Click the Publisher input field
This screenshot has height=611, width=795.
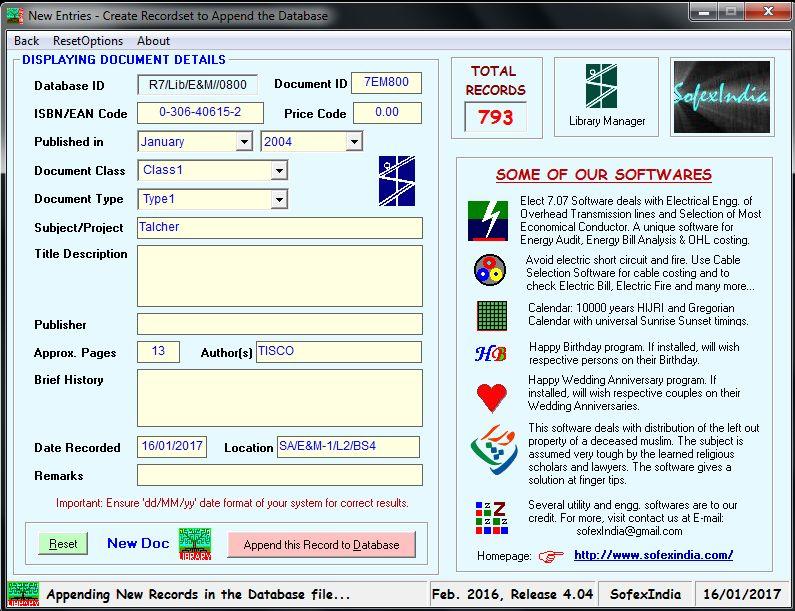coord(280,324)
